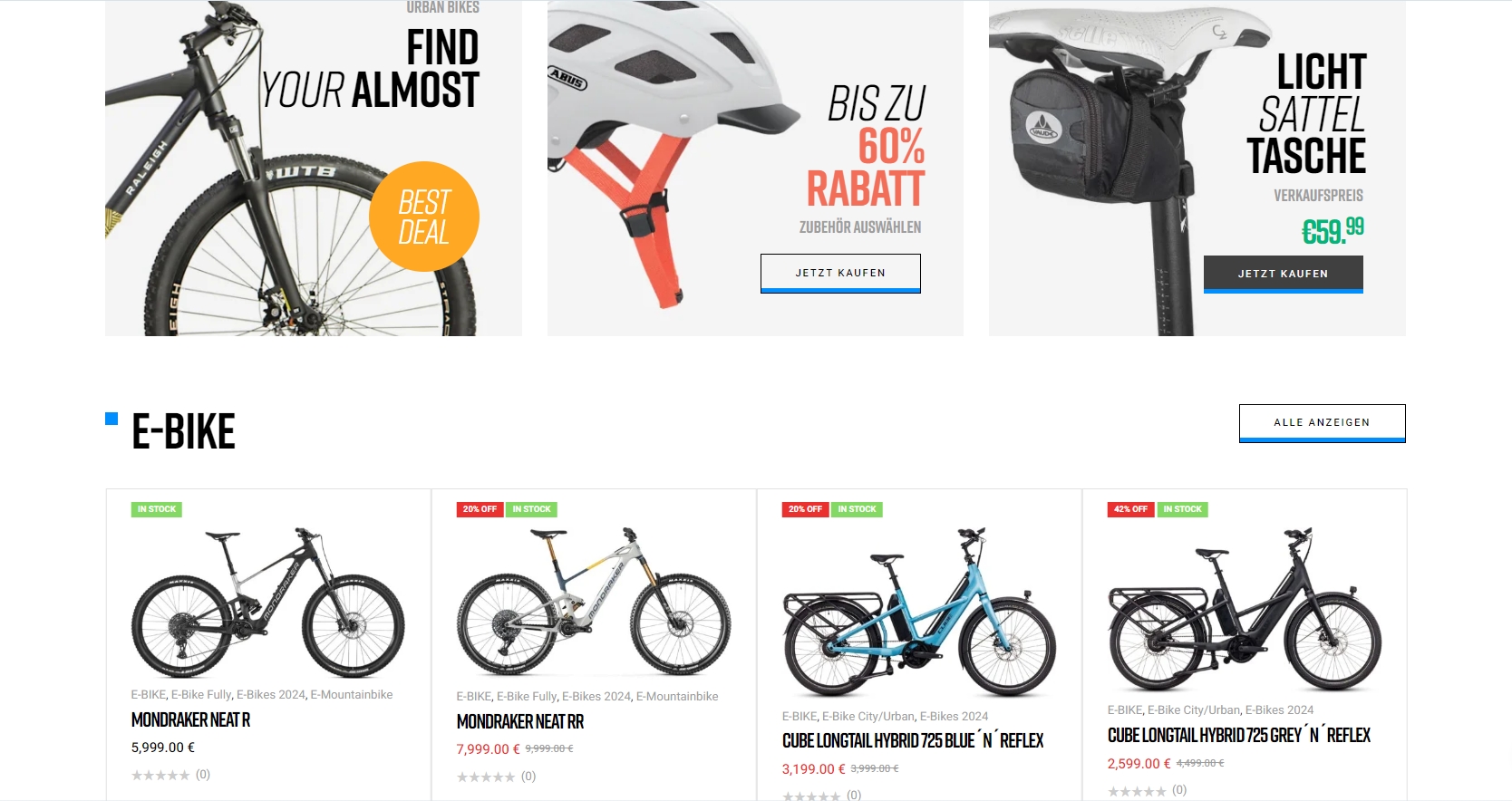The width and height of the screenshot is (1512, 801).
Task: Click star rating under Cube Grey'n'Reflex
Action: pos(1137,791)
